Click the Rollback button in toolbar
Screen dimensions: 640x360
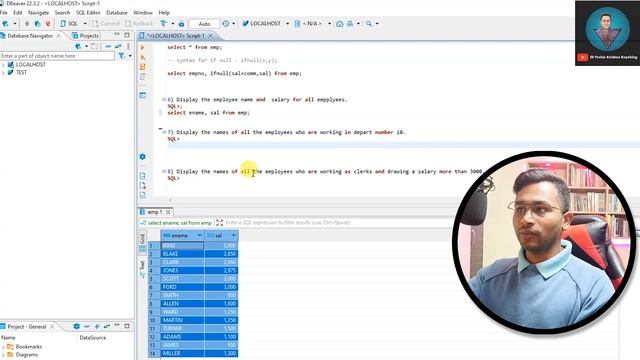tap(139, 24)
